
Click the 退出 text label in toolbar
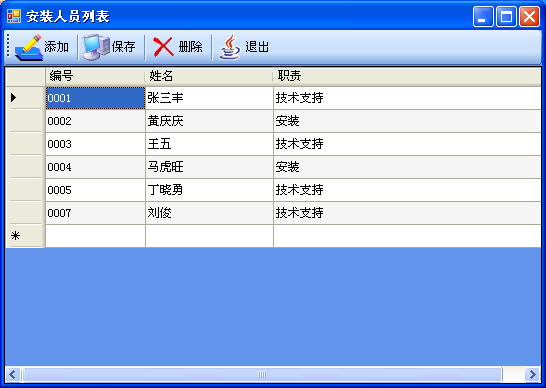[x=257, y=47]
